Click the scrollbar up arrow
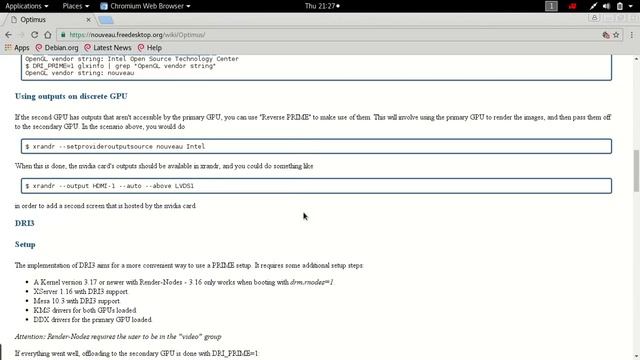640x360 pixels. click(x=636, y=59)
